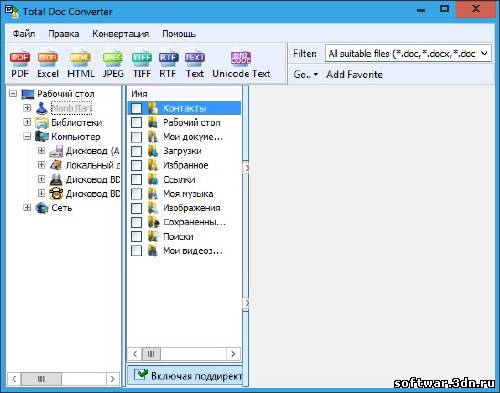
Task: Click the Контакты folder icon
Action: click(x=153, y=108)
